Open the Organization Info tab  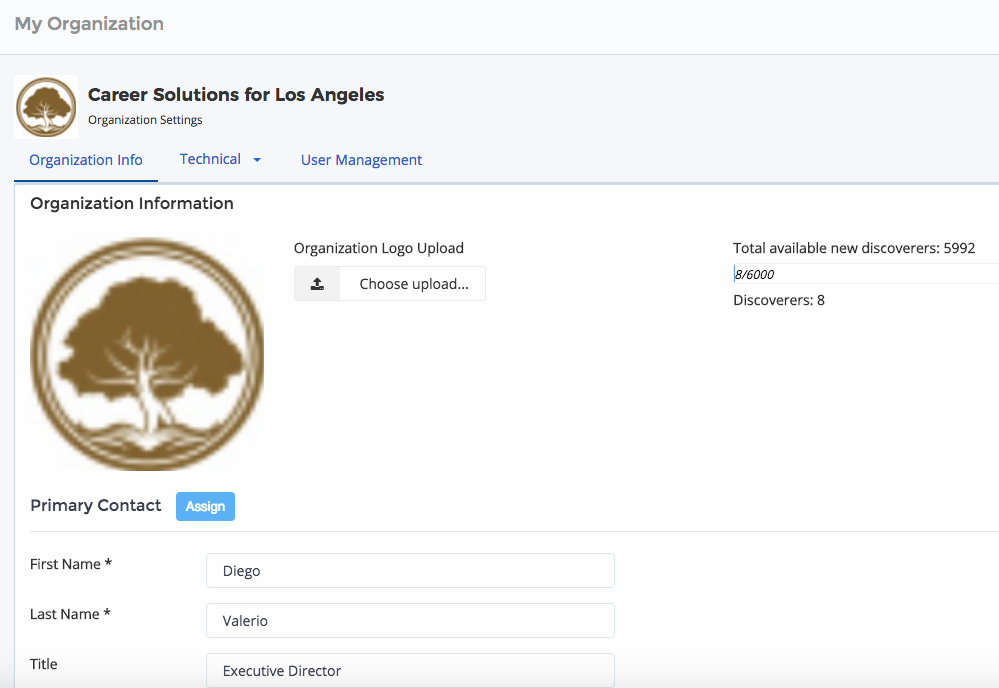click(x=86, y=160)
